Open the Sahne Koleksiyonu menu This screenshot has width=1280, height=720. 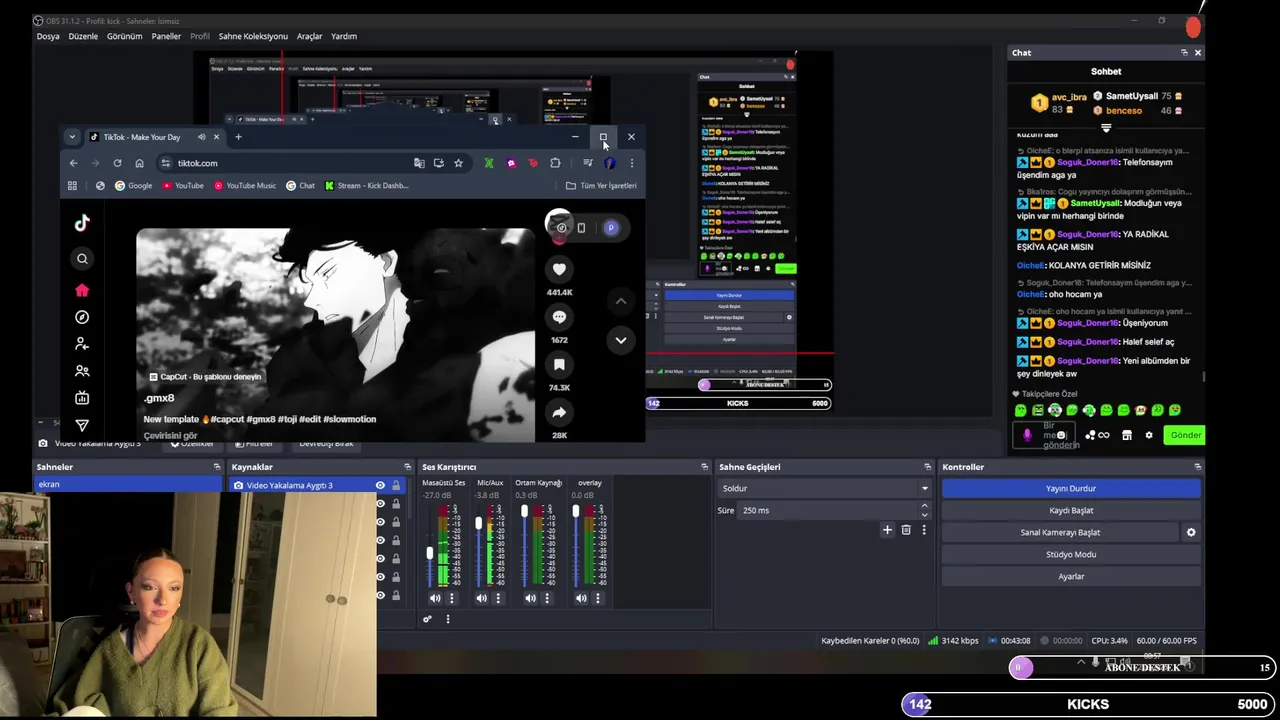pos(253,36)
